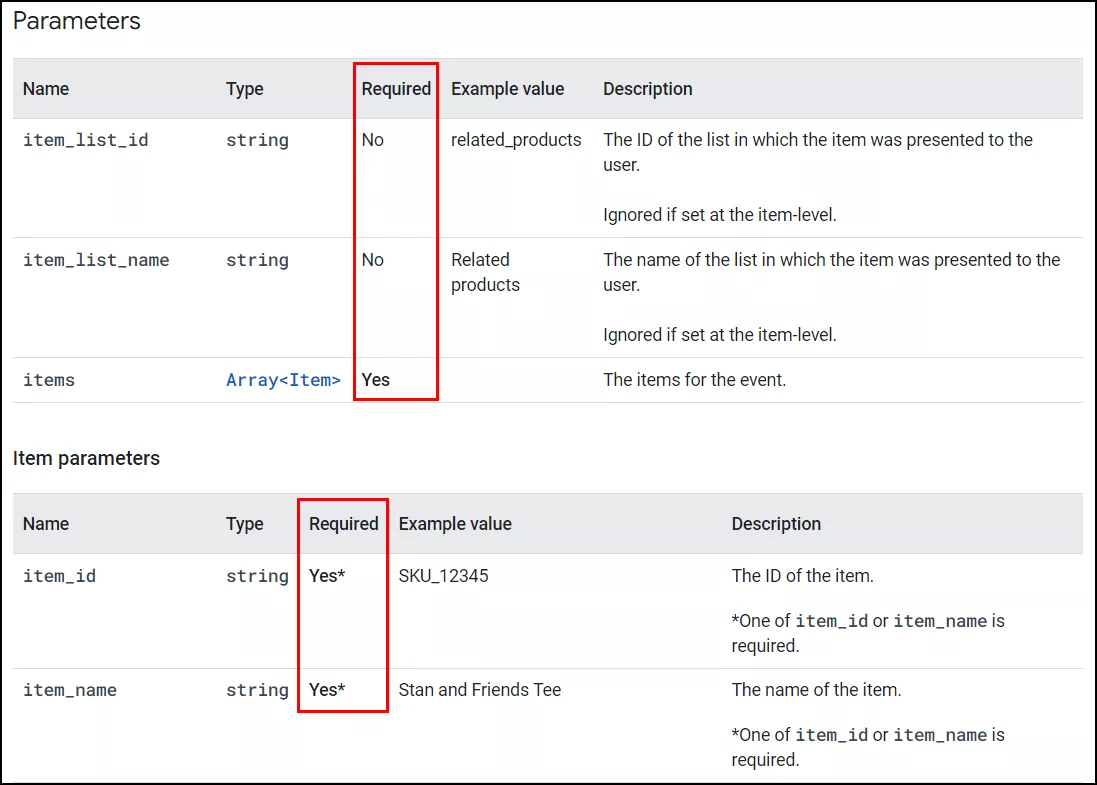
Task: Click 'The name of the item.' description
Action: pyautogui.click(x=816, y=690)
